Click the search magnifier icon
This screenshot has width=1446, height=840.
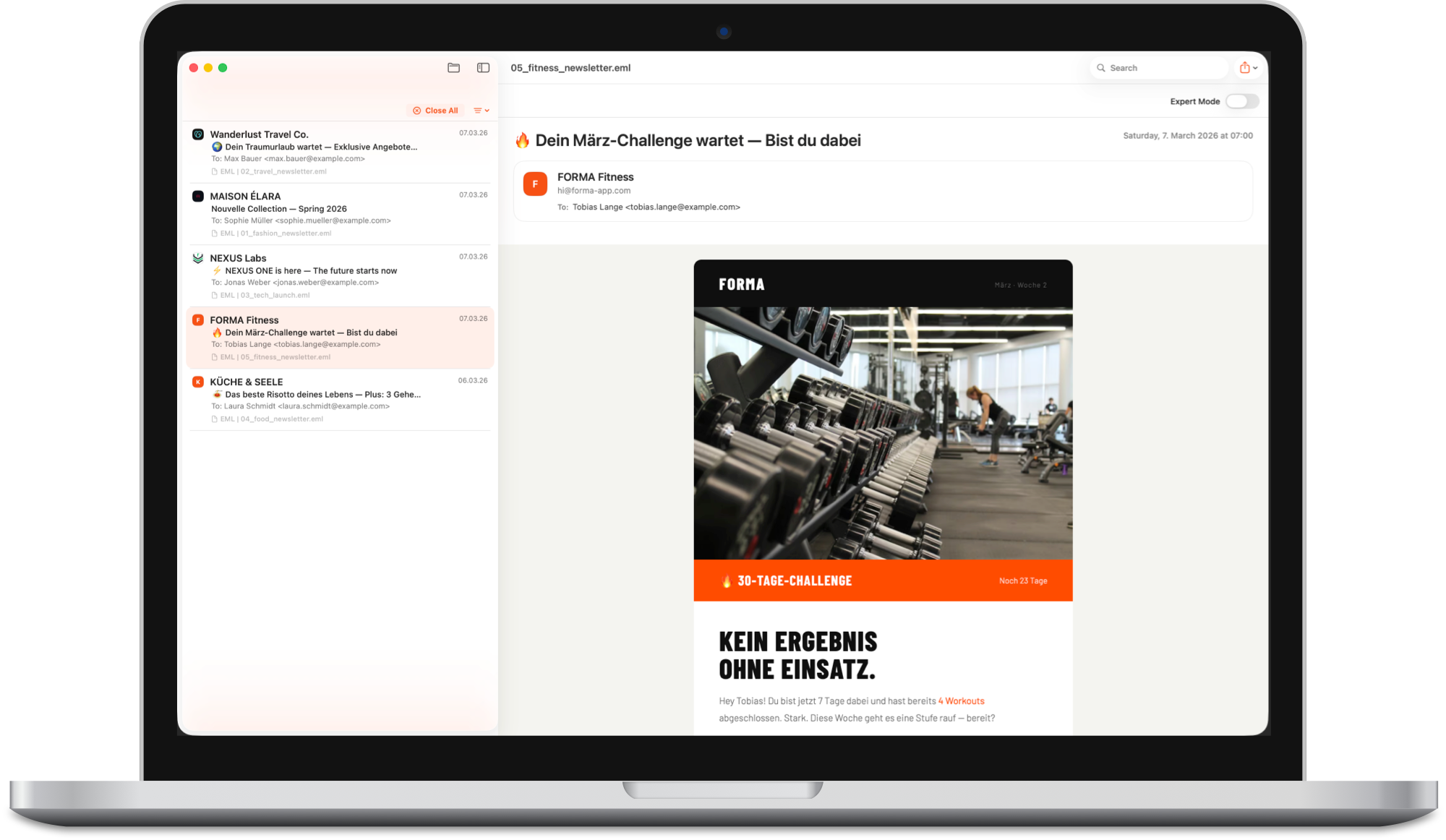1100,67
